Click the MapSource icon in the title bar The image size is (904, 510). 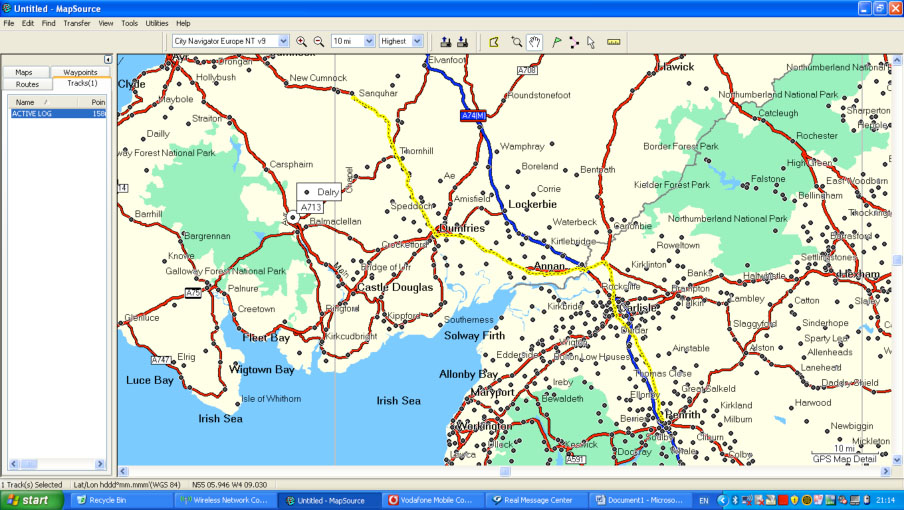[7, 8]
